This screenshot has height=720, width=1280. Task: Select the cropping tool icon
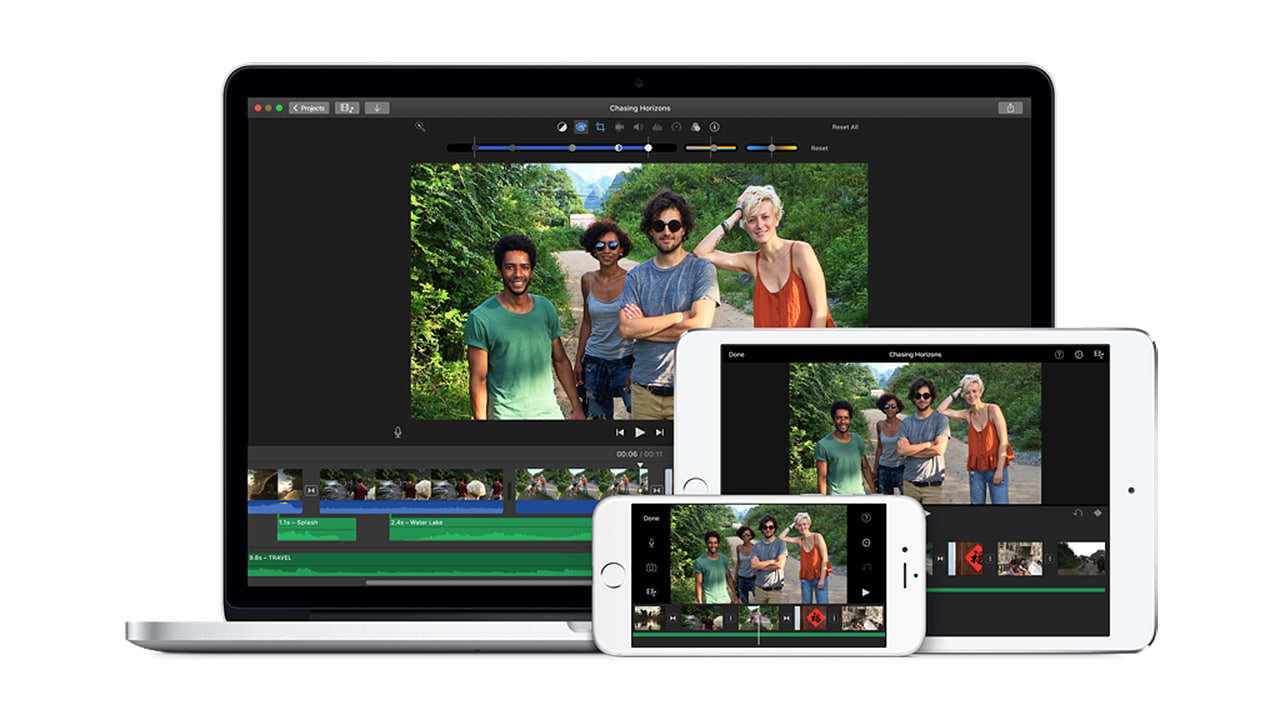[600, 127]
